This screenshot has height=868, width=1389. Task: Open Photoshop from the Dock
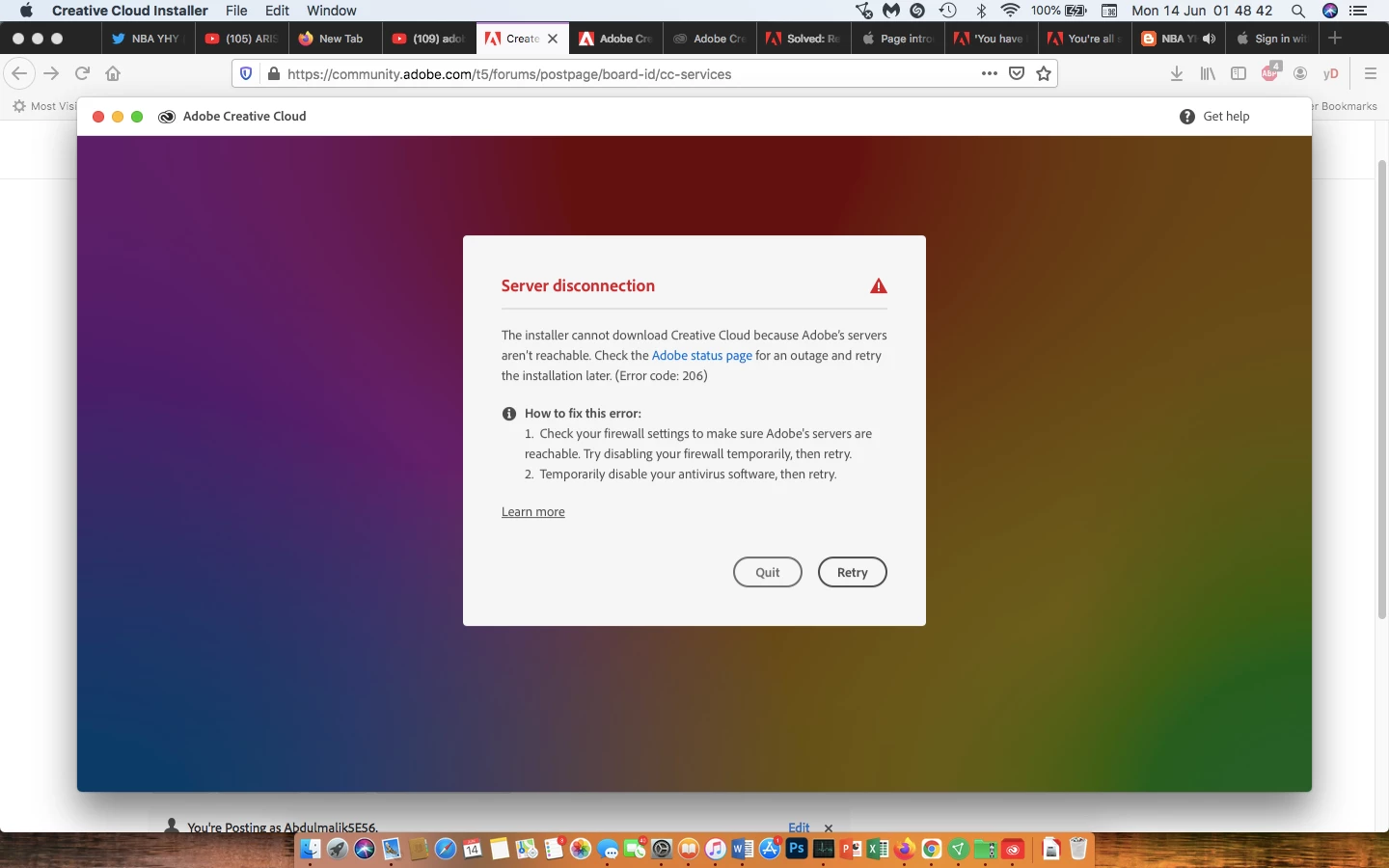pyautogui.click(x=797, y=849)
